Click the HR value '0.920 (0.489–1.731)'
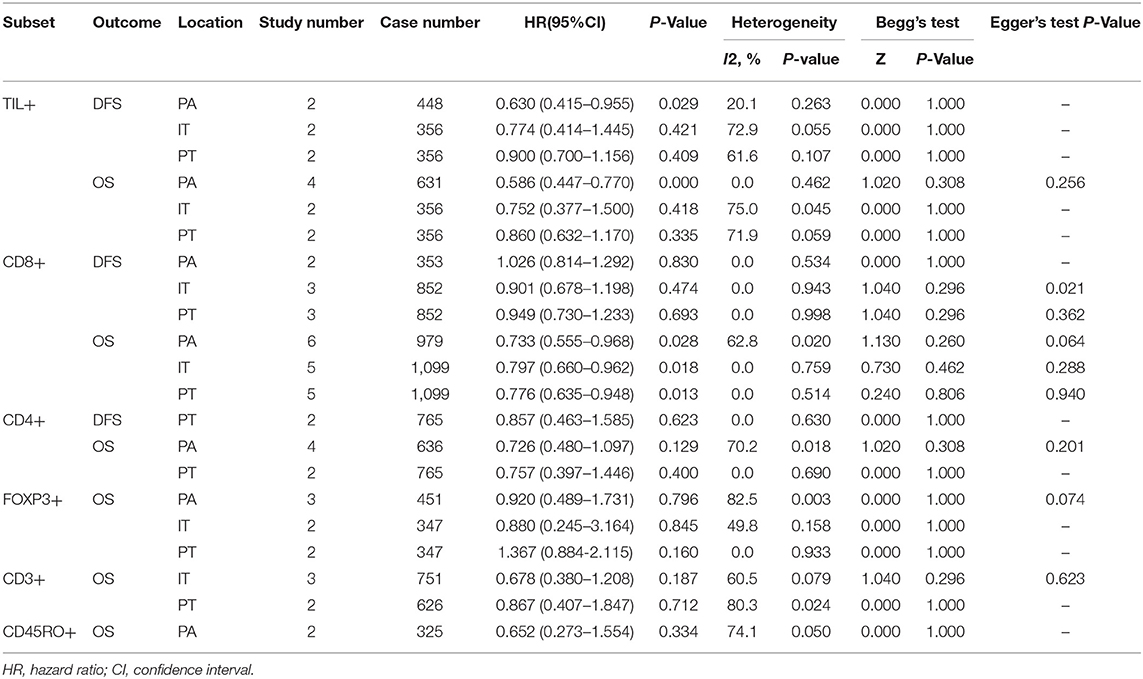 (565, 500)
